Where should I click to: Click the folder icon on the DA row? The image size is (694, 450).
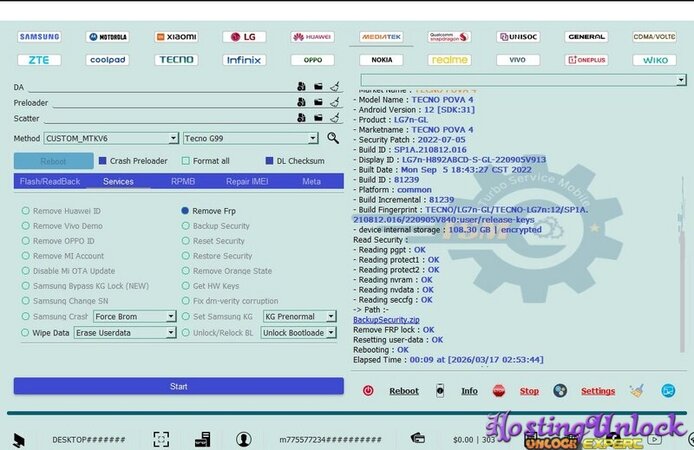click(318, 87)
